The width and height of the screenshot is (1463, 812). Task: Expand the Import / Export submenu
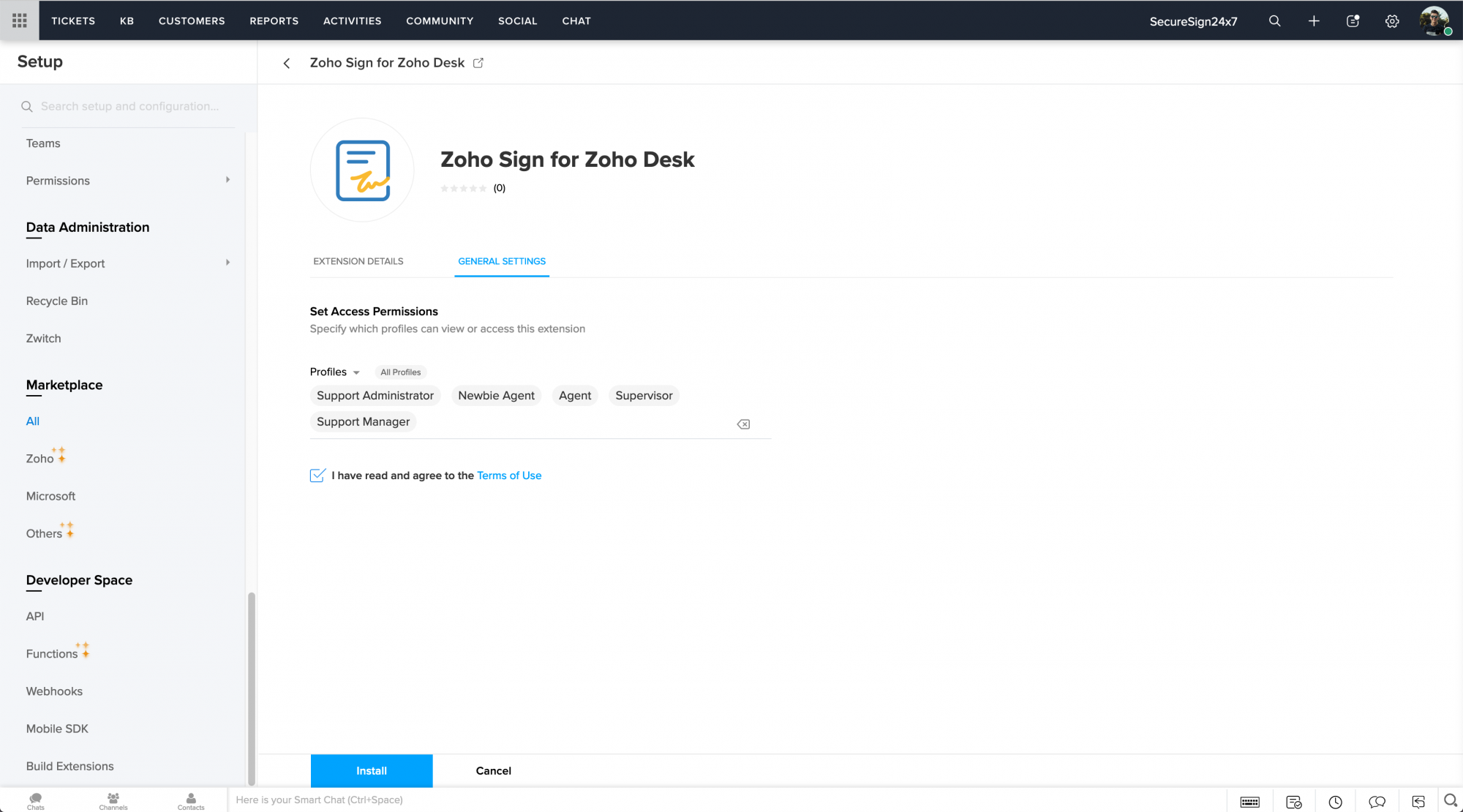[x=227, y=263]
